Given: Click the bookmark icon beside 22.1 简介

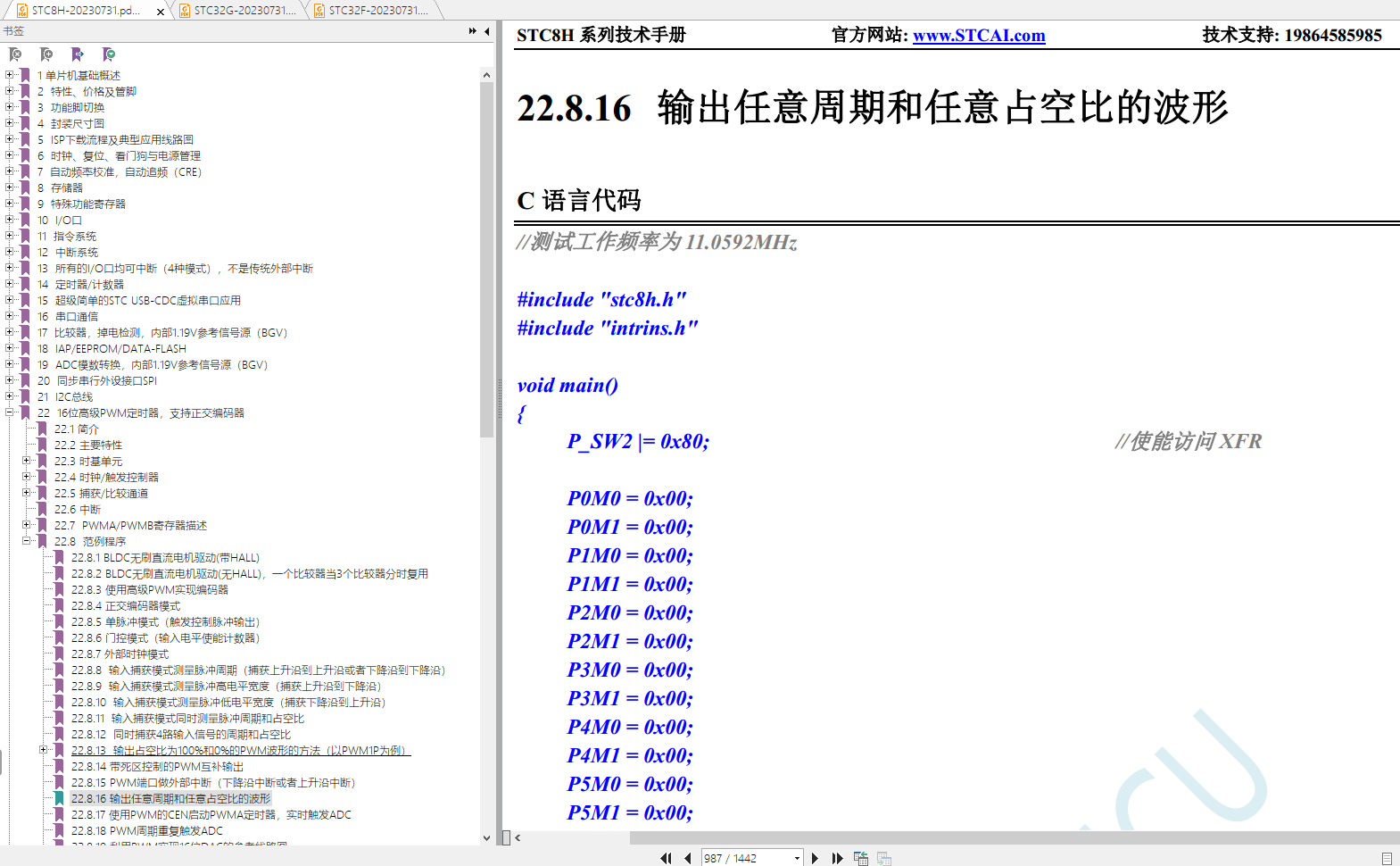Looking at the screenshot, I should tap(43, 429).
